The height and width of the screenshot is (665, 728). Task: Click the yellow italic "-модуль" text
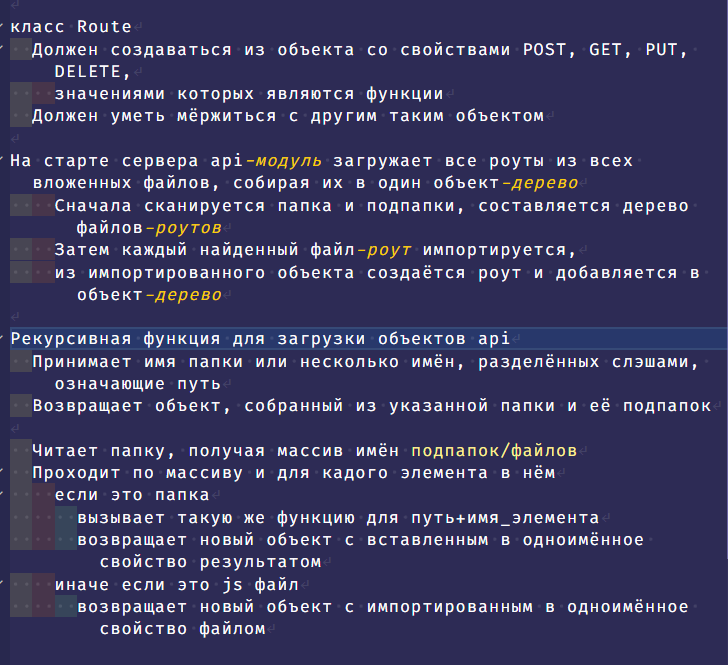(x=283, y=161)
